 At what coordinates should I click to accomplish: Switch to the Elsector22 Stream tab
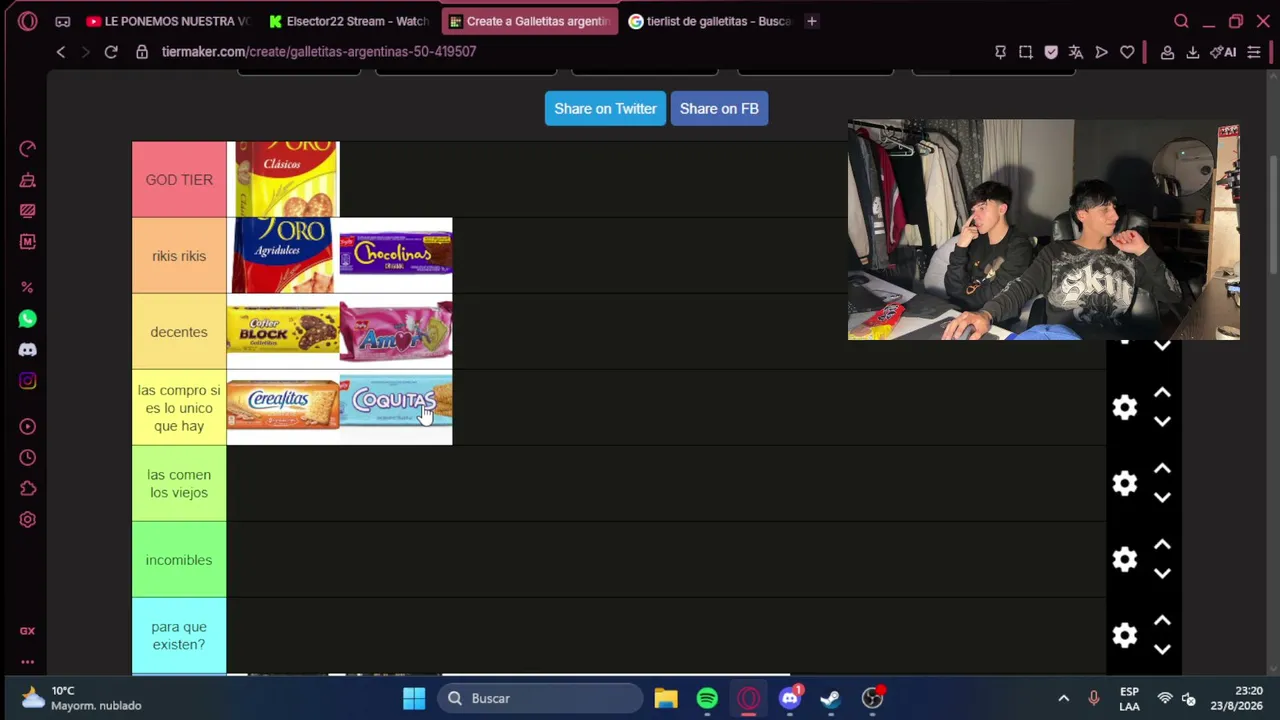(349, 21)
